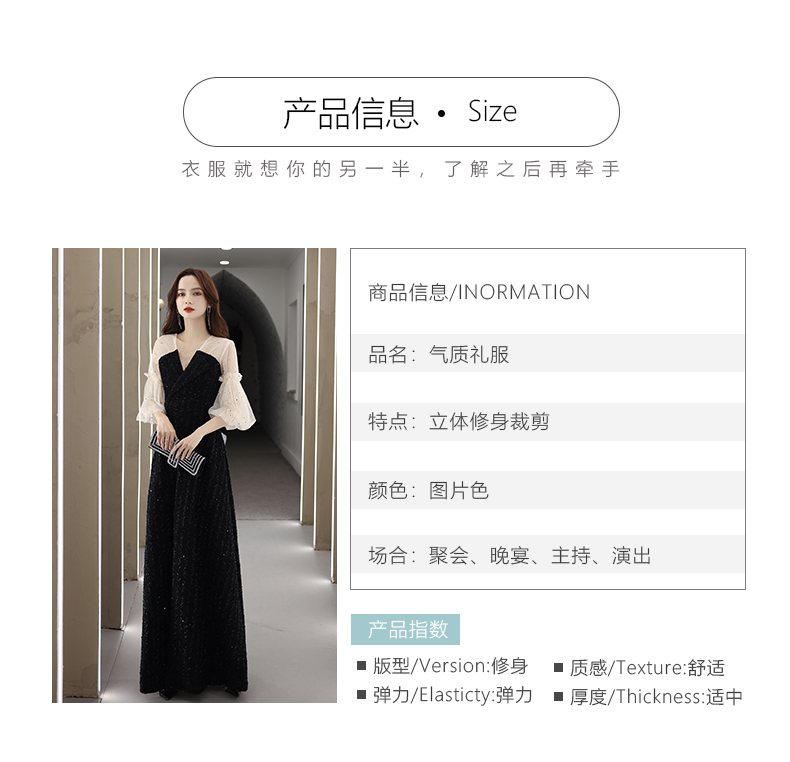Click the striped clutch bag in photo
The width and height of the screenshot is (790, 762).
point(176,450)
